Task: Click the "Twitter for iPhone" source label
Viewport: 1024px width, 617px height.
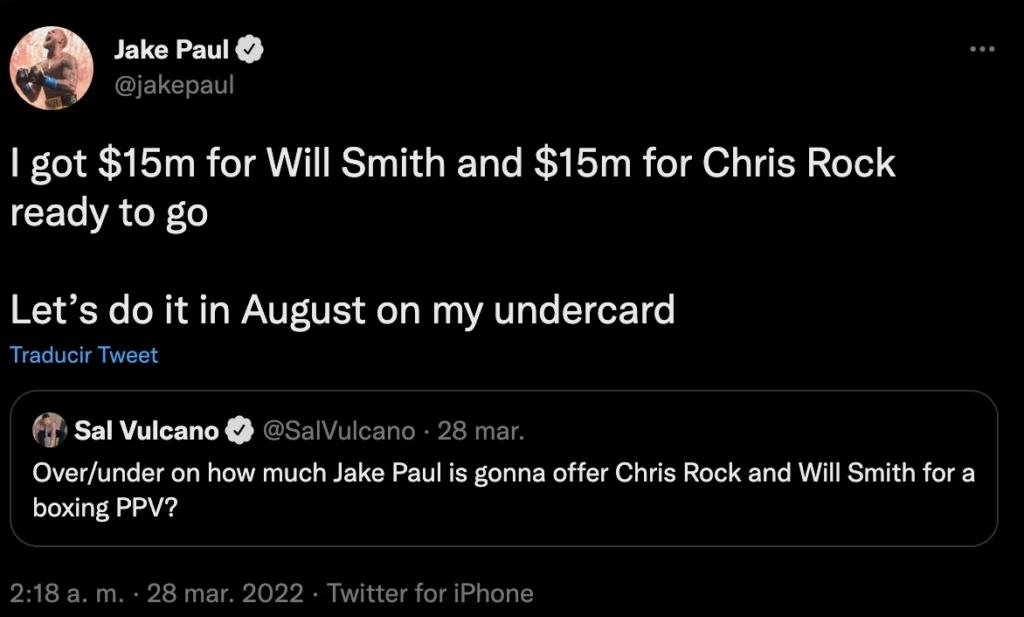Action: click(430, 593)
